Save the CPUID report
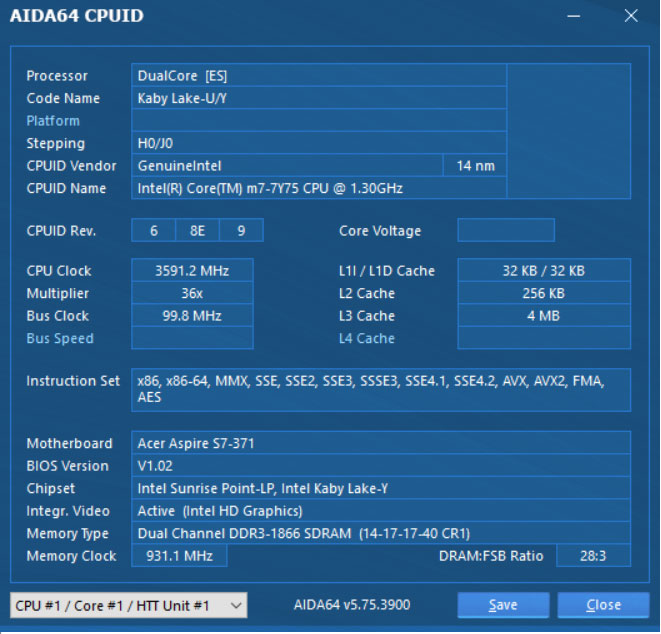The height and width of the screenshot is (634, 661). tap(503, 605)
